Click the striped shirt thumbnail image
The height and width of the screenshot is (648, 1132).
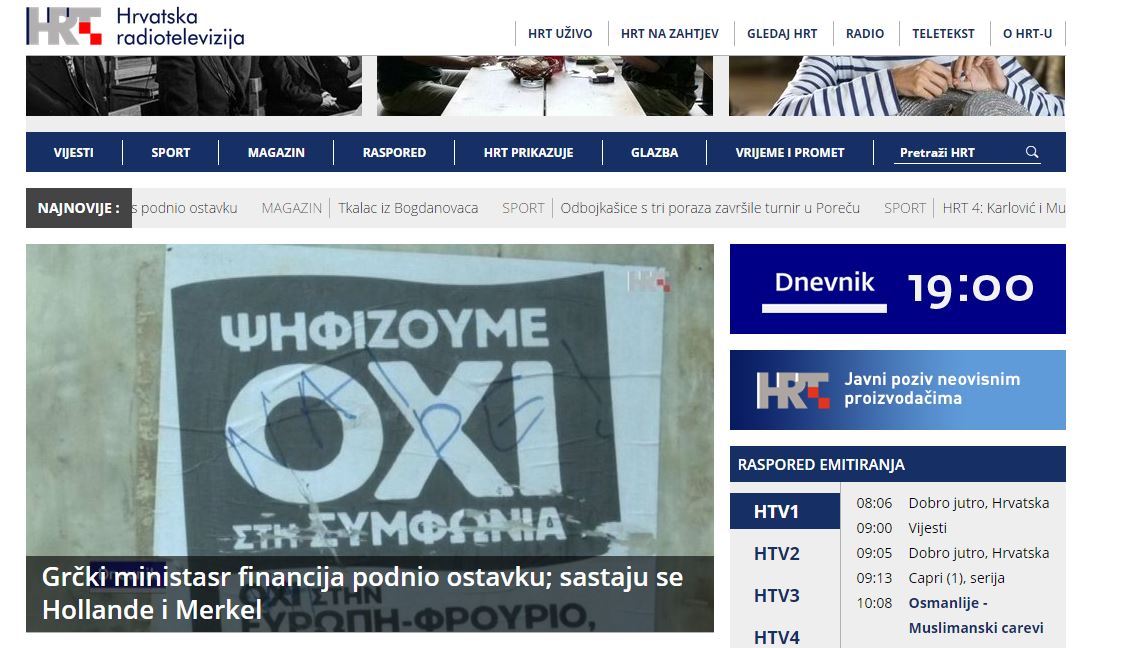[896, 85]
